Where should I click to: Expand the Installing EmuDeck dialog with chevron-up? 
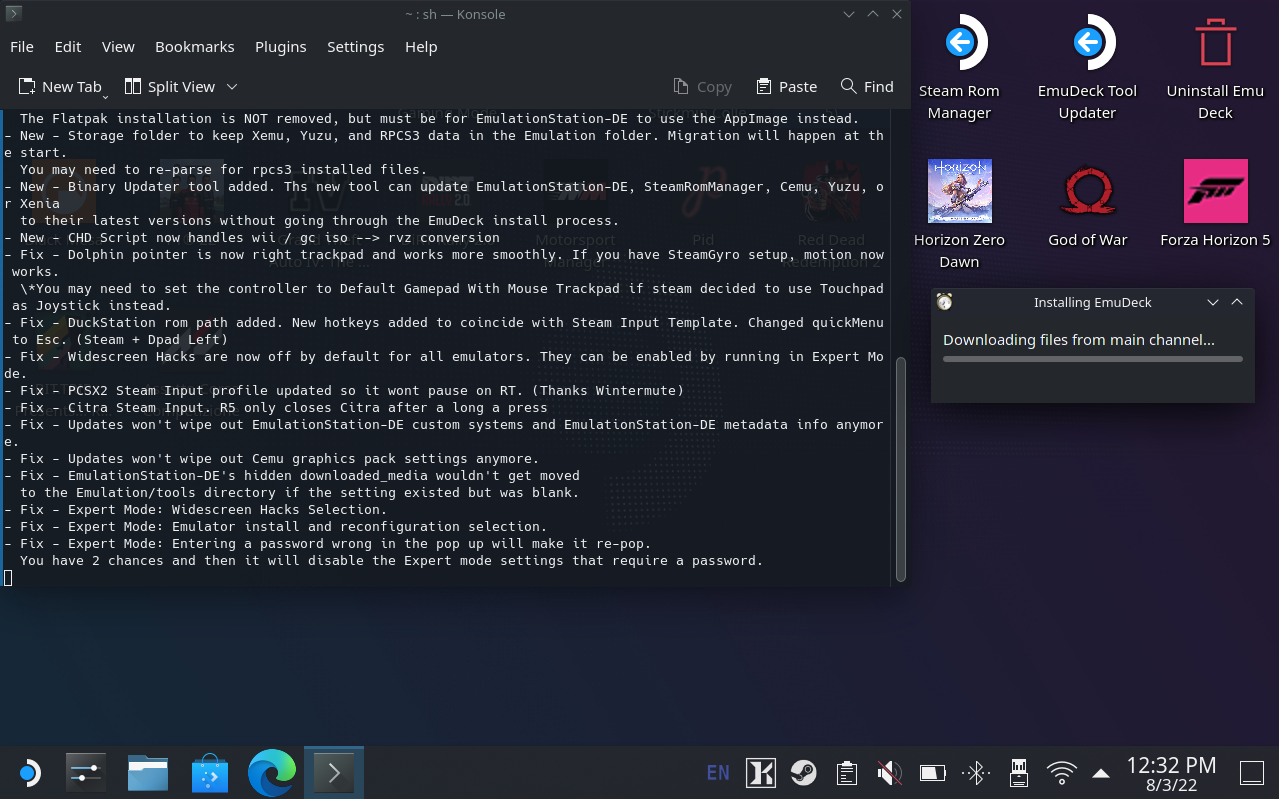tap(1237, 302)
